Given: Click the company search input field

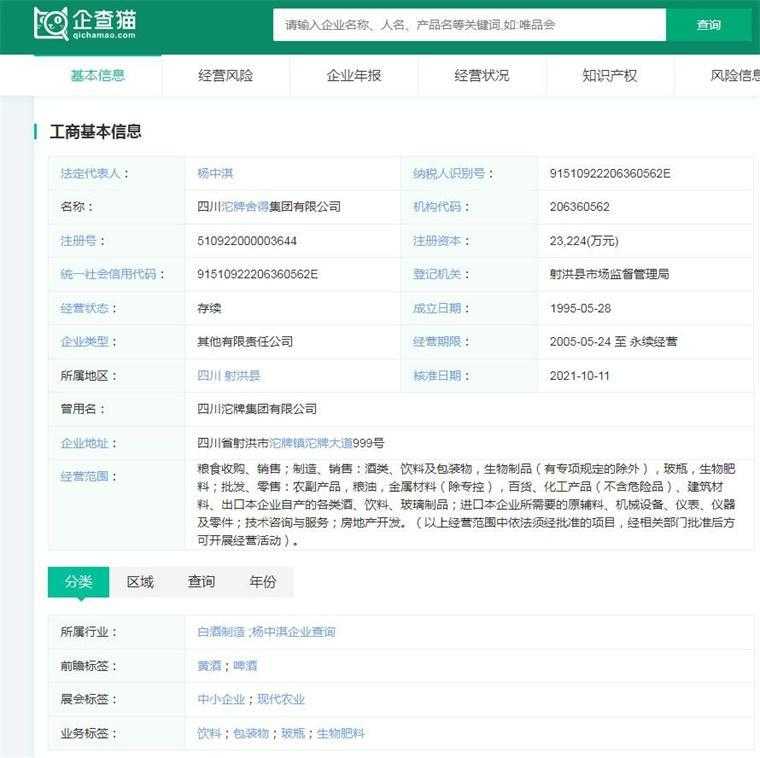Looking at the screenshot, I should pyautogui.click(x=469, y=25).
